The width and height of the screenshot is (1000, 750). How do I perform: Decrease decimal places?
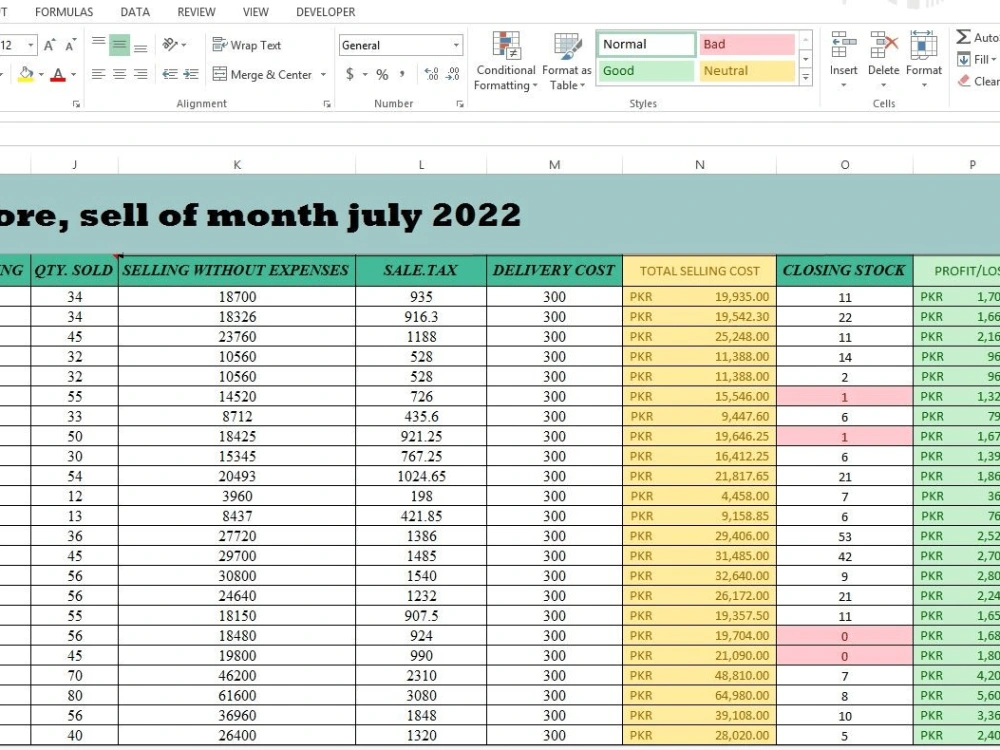coord(453,75)
